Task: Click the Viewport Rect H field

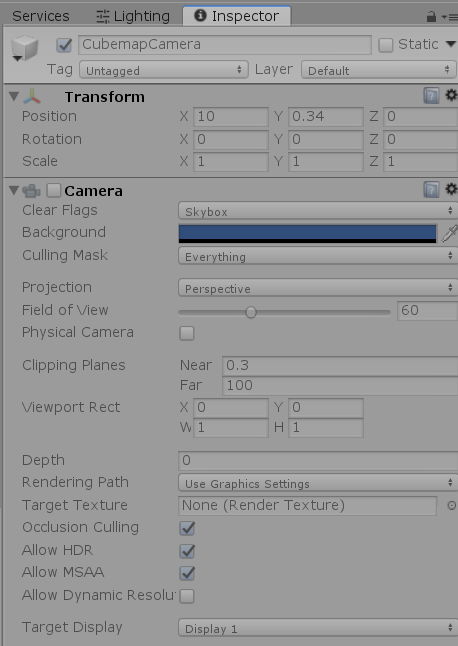Action: [326, 428]
